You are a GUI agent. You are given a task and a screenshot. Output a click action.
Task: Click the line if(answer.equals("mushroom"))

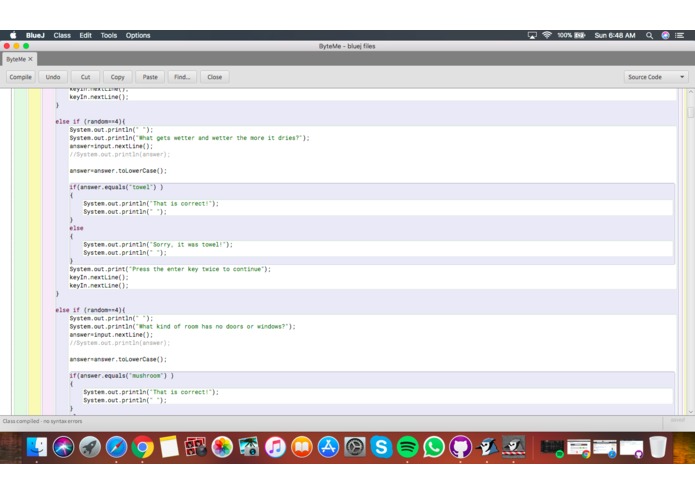point(121,375)
